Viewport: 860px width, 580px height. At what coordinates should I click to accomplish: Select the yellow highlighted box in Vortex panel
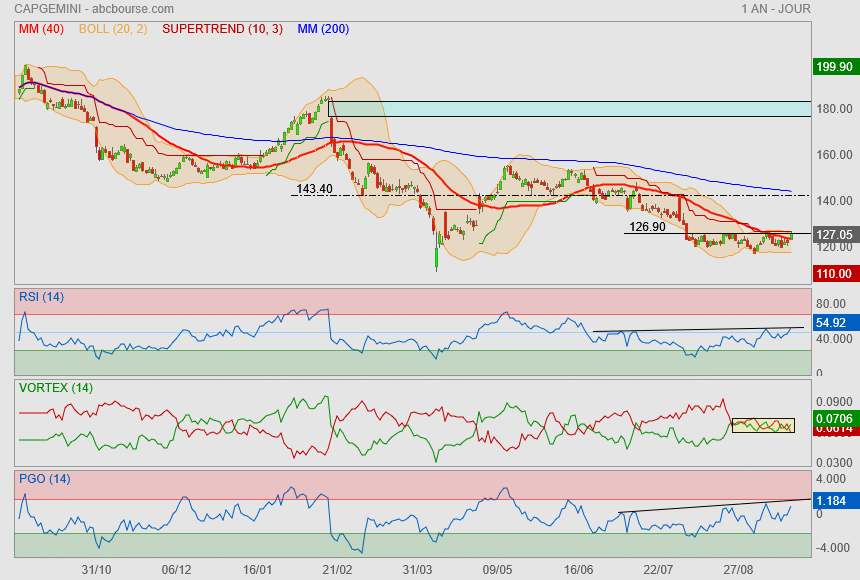[x=763, y=425]
